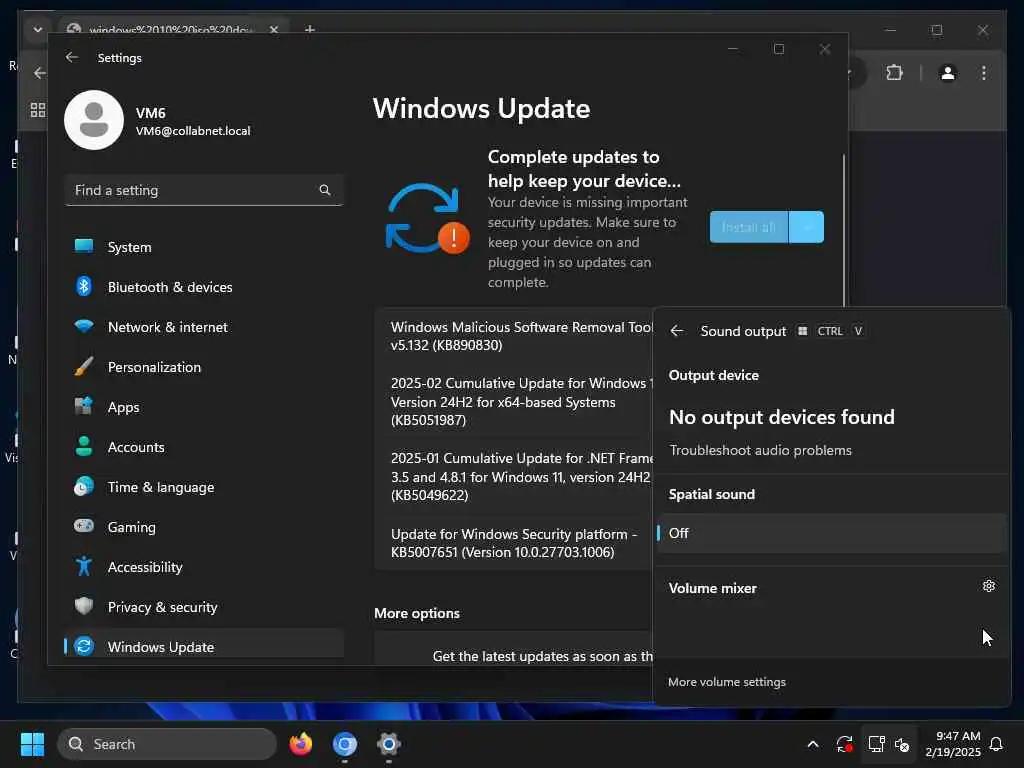The image size is (1024, 768).
Task: Click More volume settings link
Action: coord(727,682)
